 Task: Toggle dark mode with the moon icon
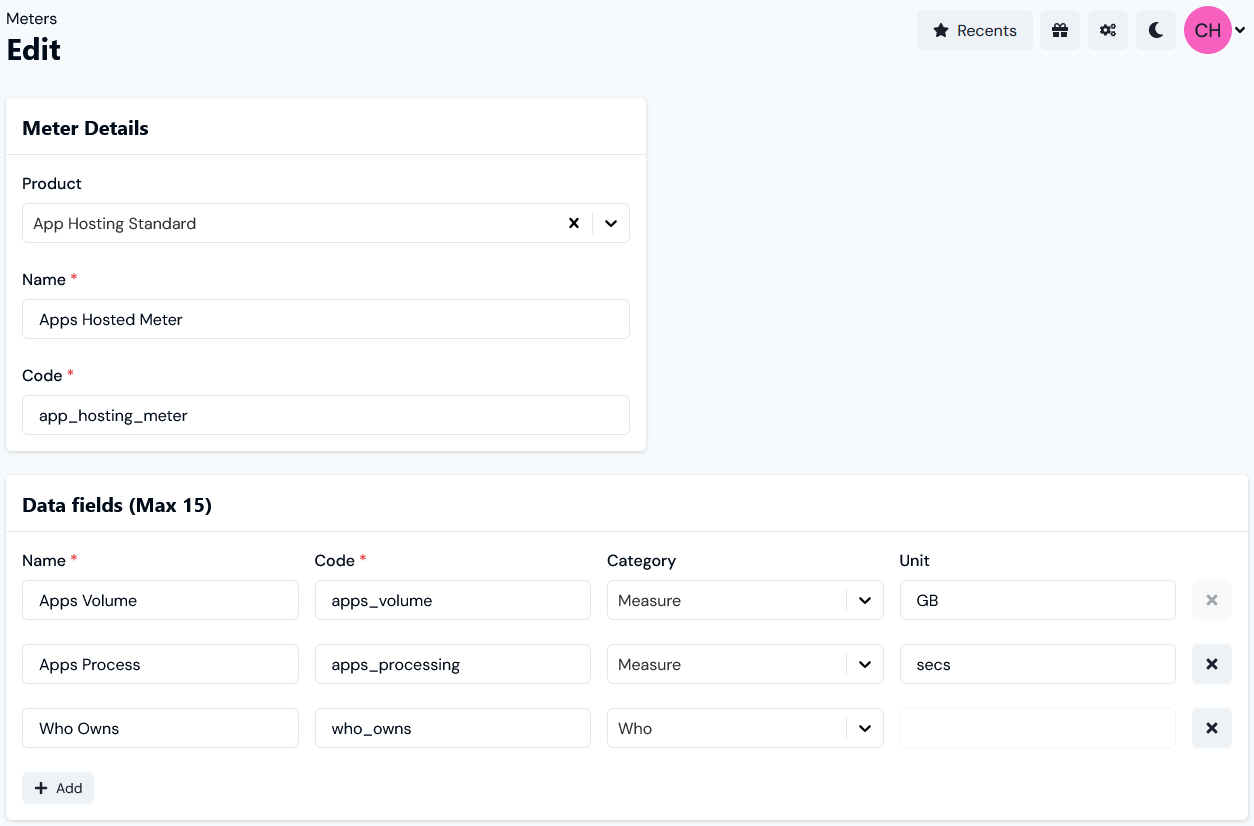click(1155, 30)
